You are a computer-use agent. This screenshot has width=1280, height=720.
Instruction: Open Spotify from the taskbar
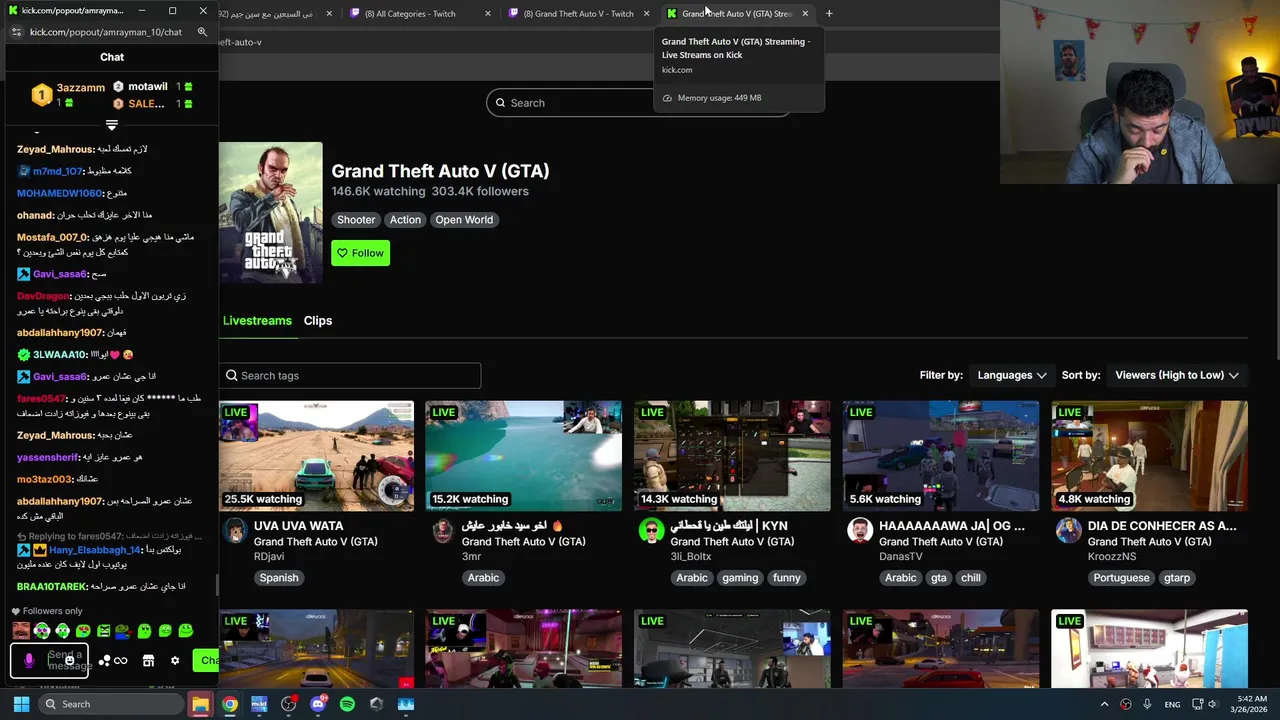click(x=347, y=704)
